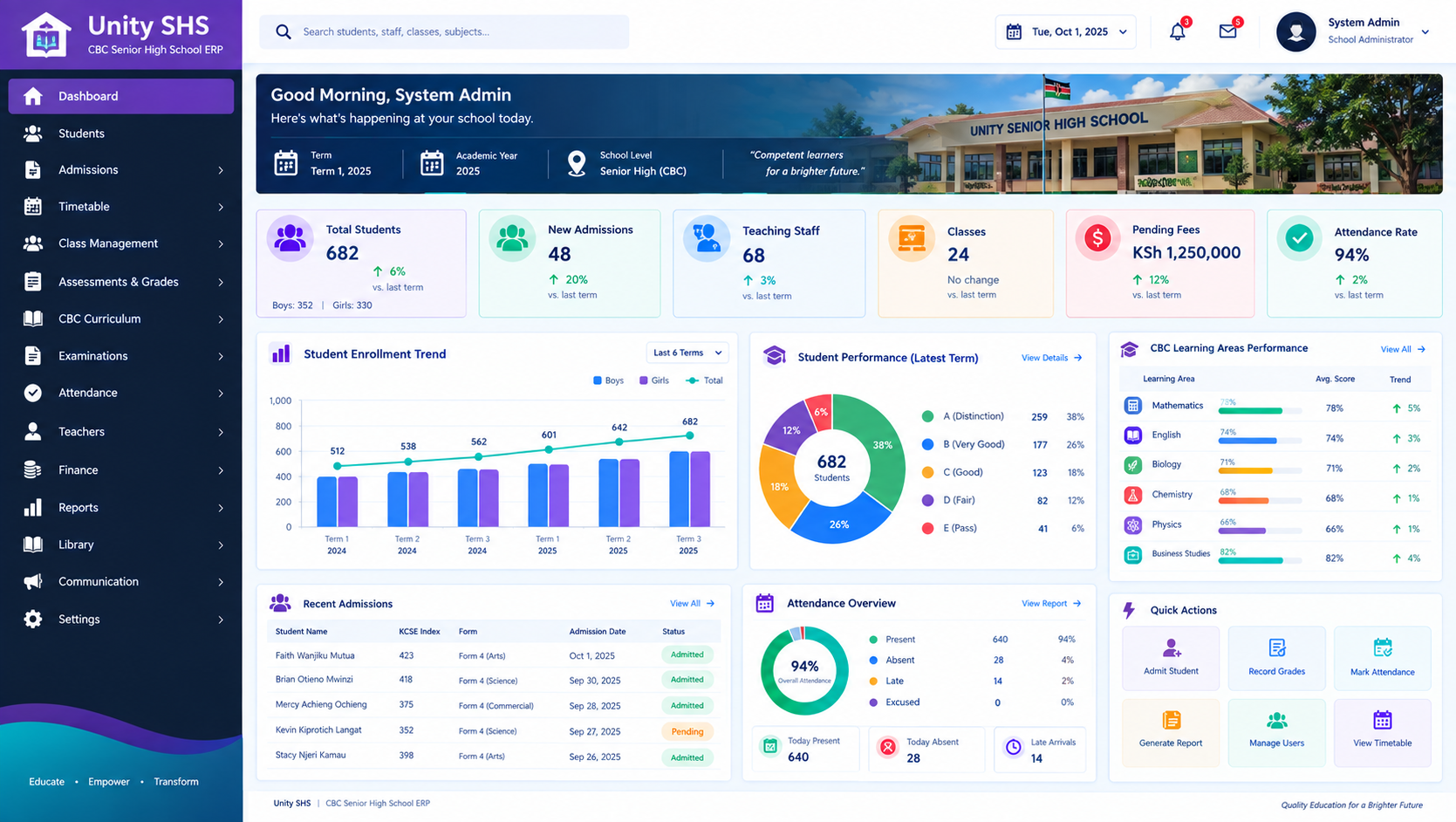
Task: Click View Details for Student Performance
Action: click(x=1052, y=358)
